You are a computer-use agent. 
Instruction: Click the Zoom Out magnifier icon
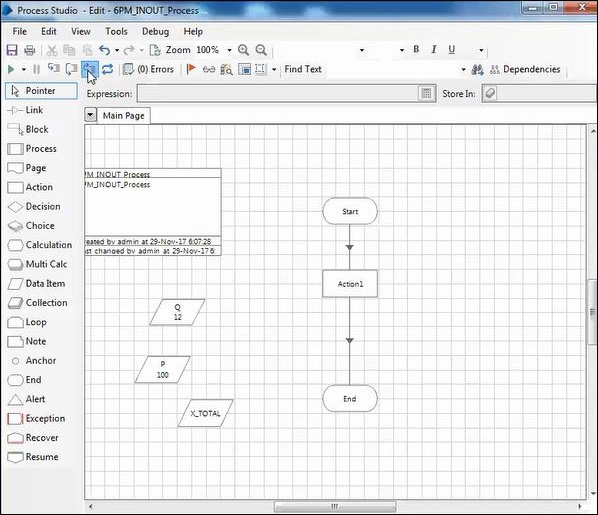261,50
